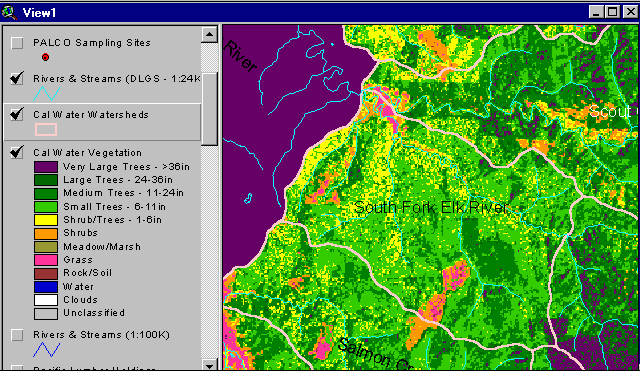
Task: Click the legend scrollbar down arrow
Action: click(x=210, y=364)
